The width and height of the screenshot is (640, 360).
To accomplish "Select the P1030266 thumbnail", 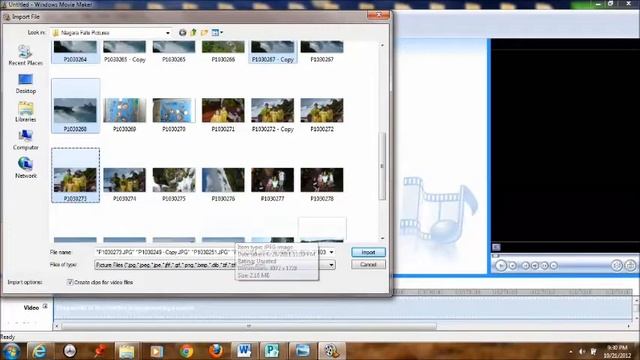I will (223, 51).
